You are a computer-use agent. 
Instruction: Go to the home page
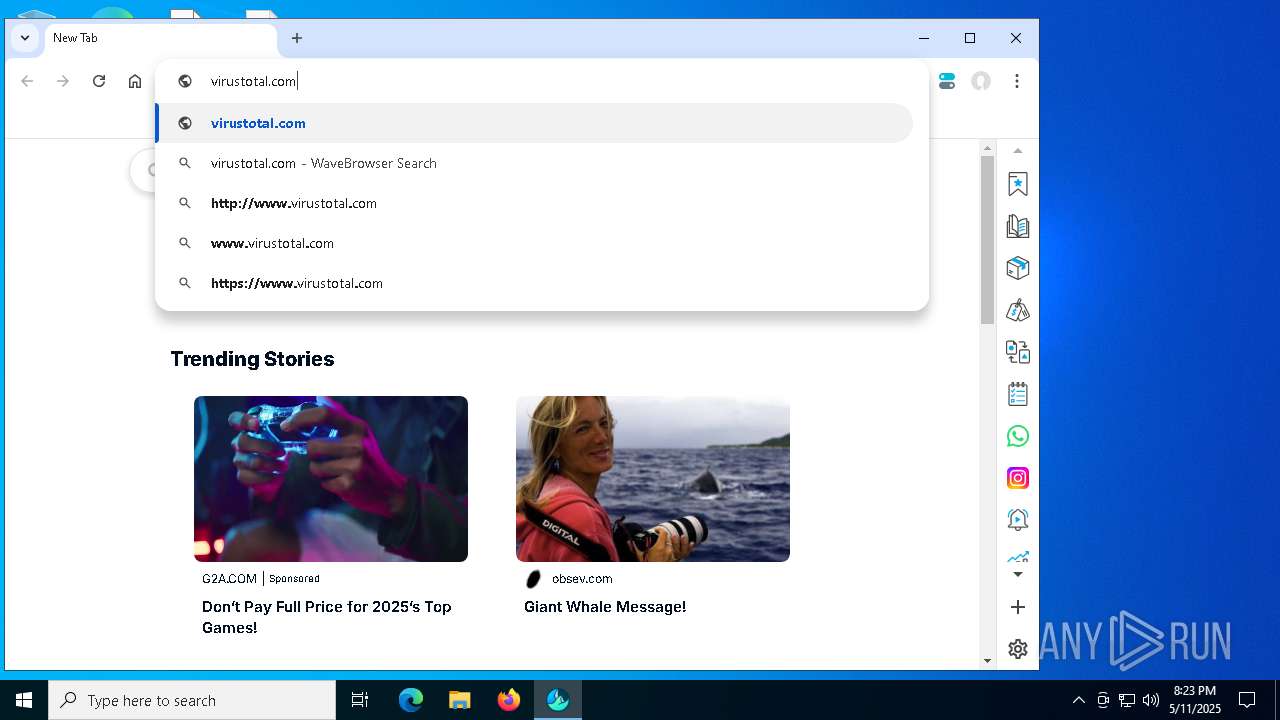pyautogui.click(x=135, y=81)
